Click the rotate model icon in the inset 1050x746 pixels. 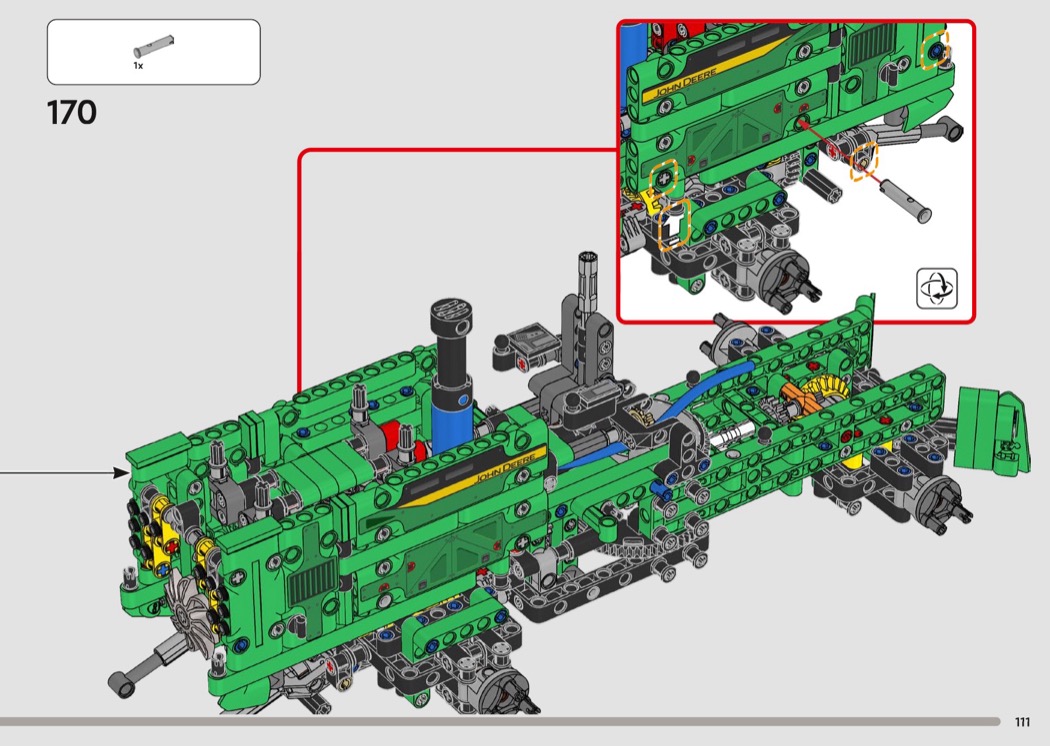coord(937,287)
